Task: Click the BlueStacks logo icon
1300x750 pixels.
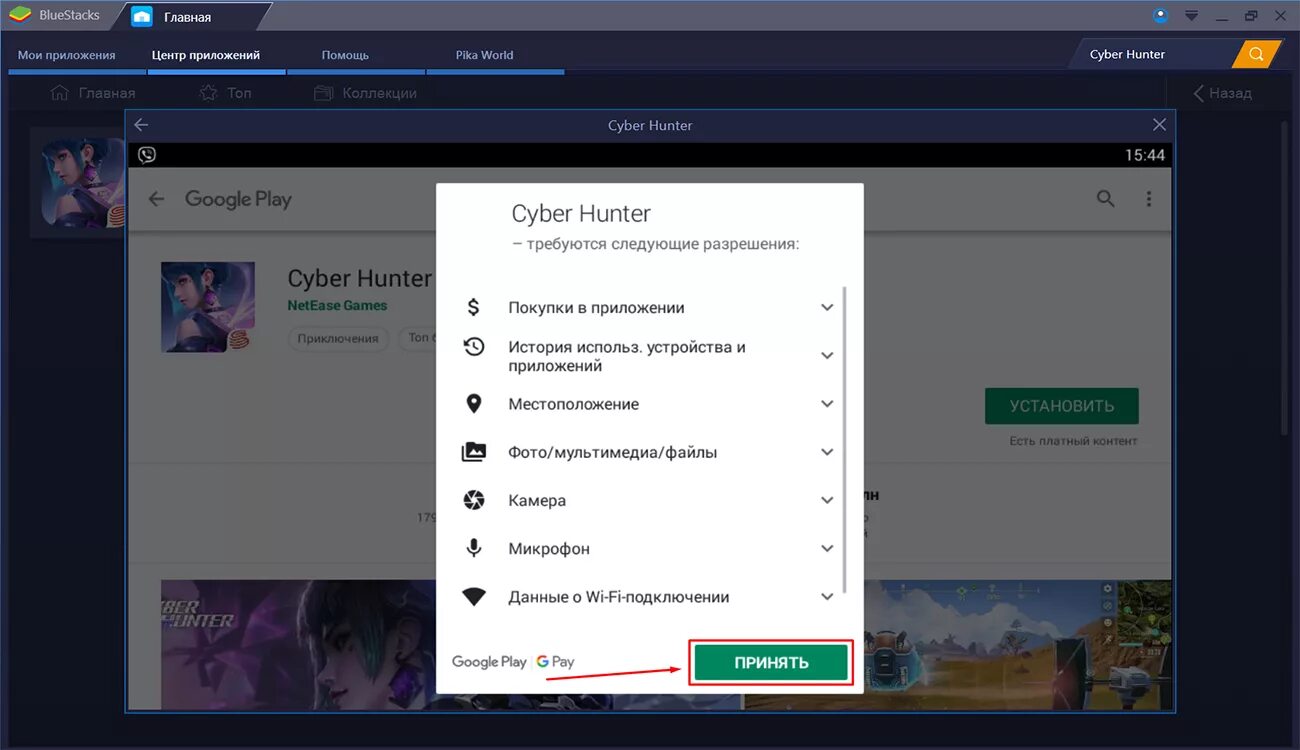Action: tap(19, 15)
